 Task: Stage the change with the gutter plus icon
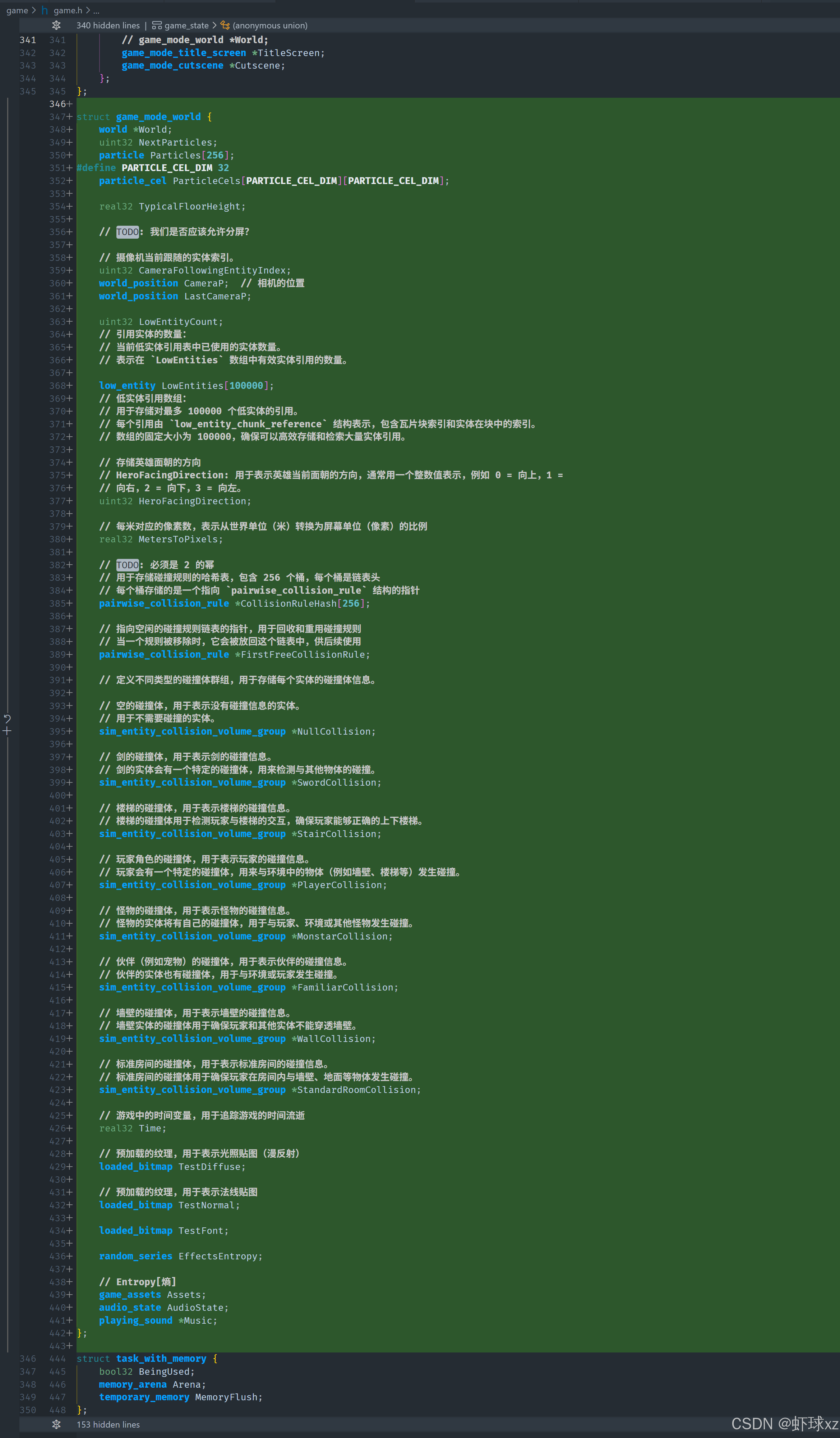[x=8, y=731]
